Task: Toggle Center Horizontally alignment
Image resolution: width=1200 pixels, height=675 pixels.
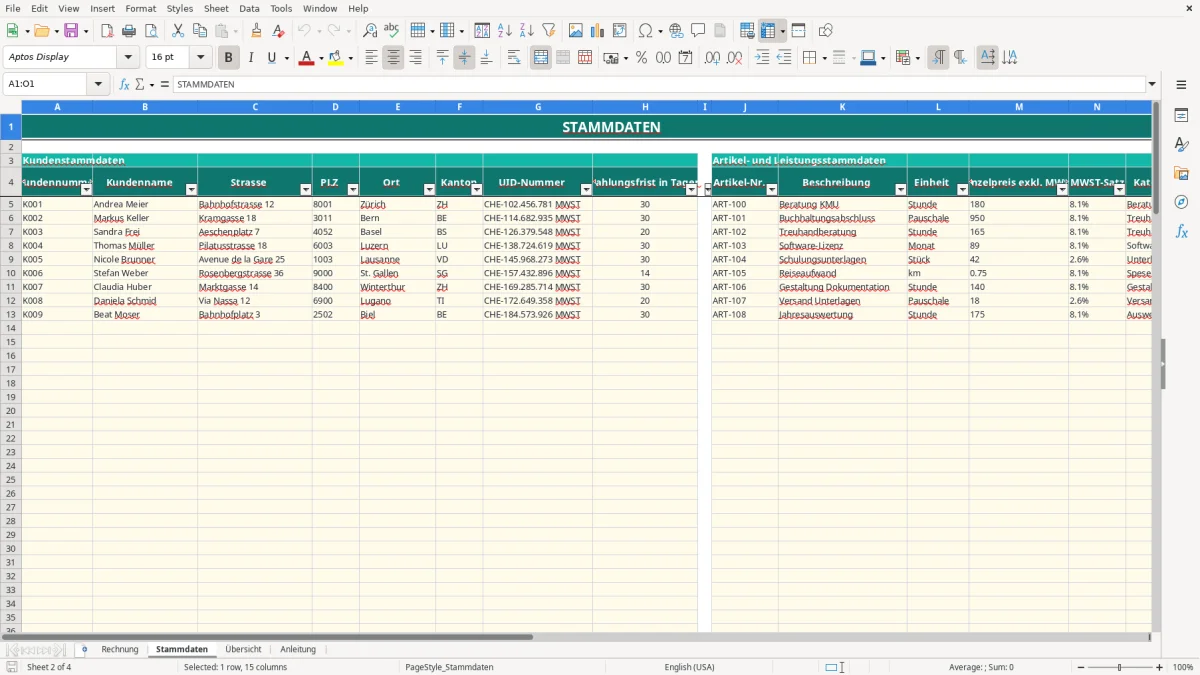Action: pyautogui.click(x=393, y=58)
